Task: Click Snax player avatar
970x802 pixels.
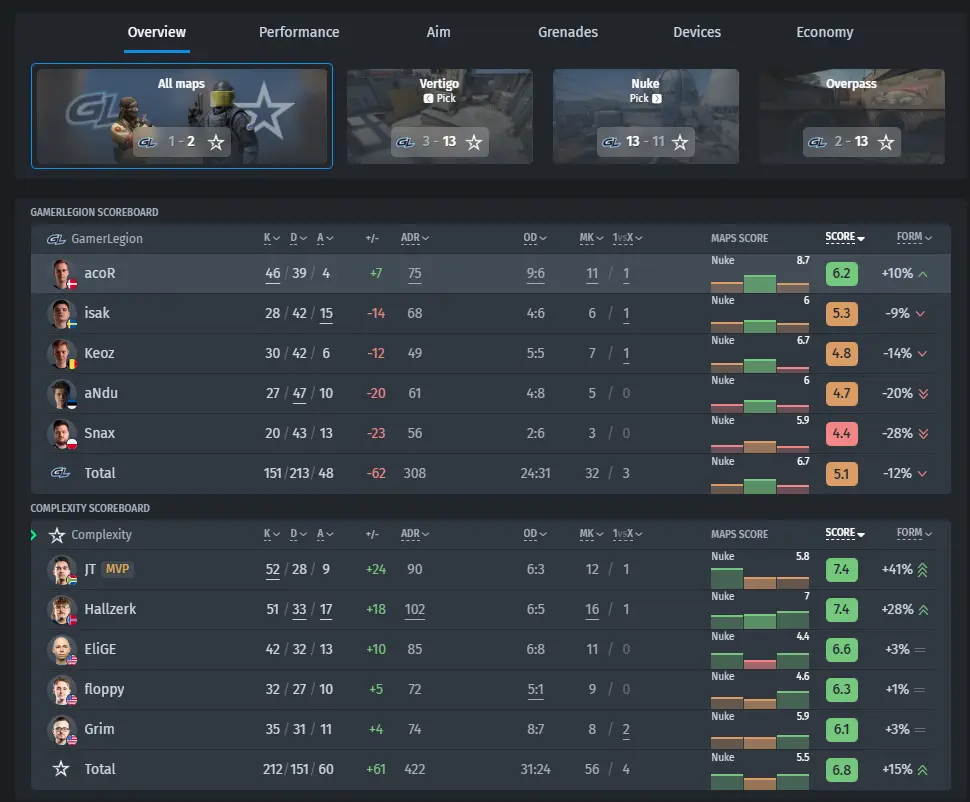Action: (x=62, y=433)
